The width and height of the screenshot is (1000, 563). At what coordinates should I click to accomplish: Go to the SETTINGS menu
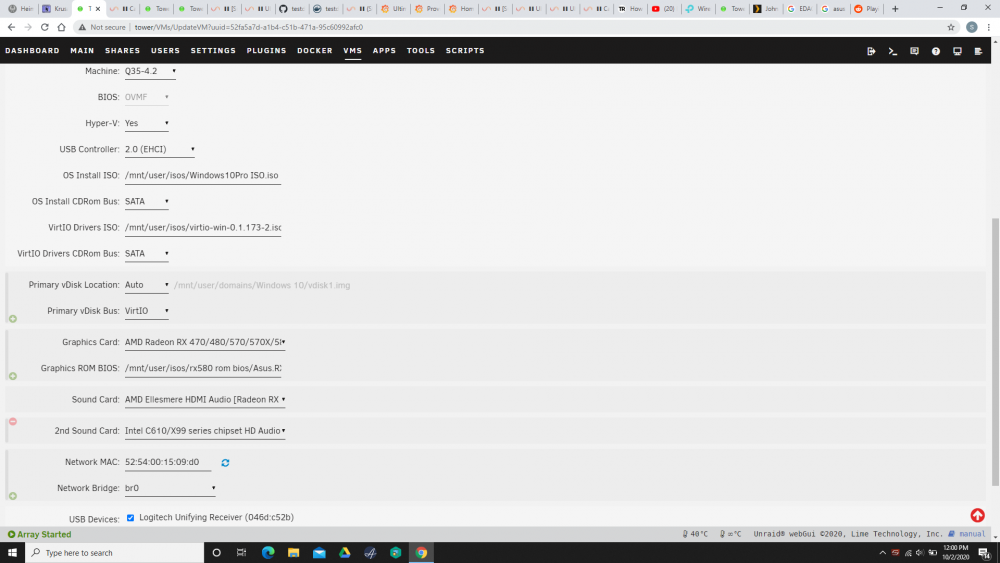[x=213, y=50]
